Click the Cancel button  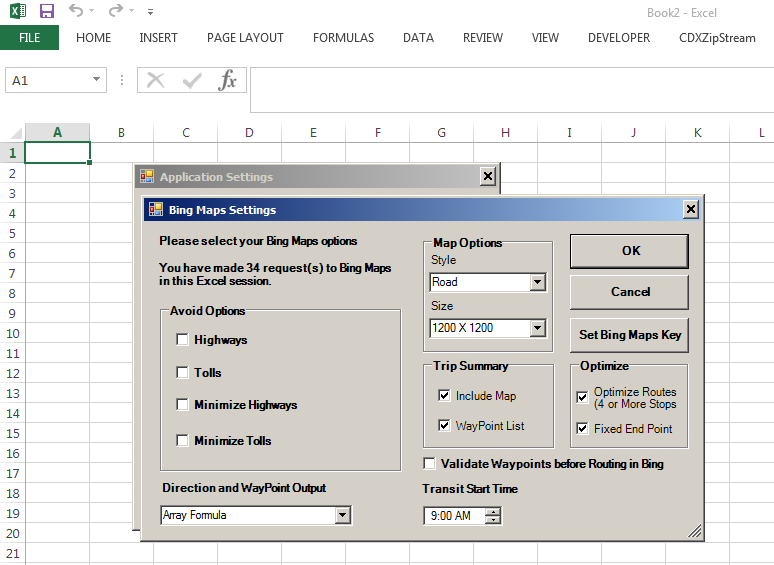629,292
